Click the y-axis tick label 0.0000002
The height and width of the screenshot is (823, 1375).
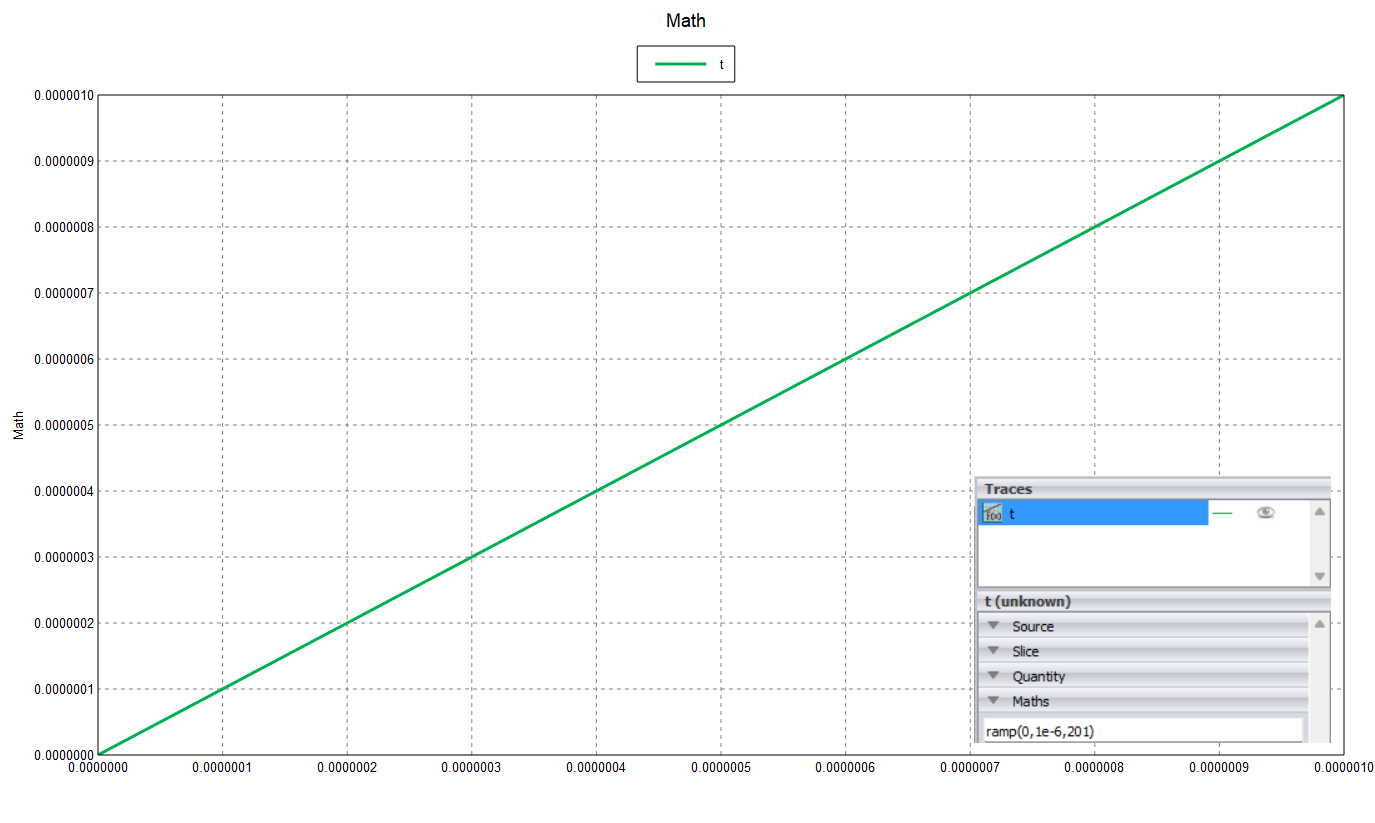coord(64,623)
